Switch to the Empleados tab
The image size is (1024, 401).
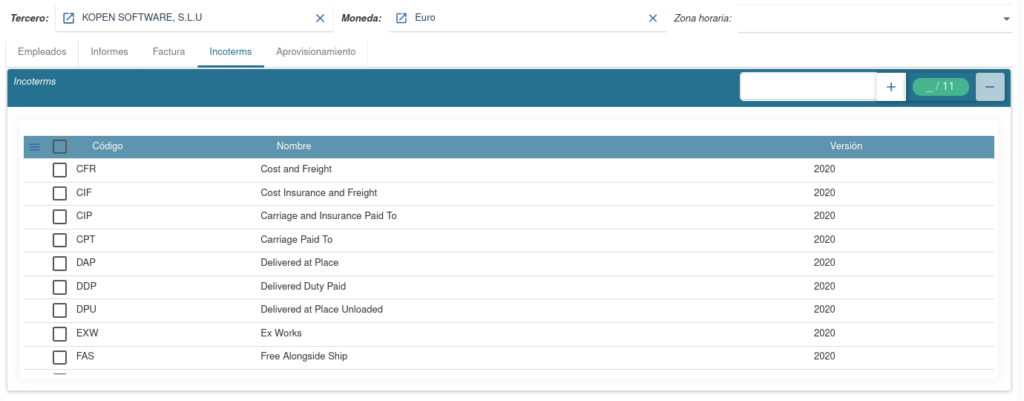click(x=42, y=51)
